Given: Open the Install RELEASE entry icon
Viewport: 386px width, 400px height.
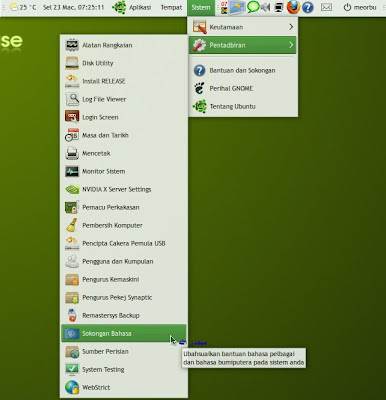Looking at the screenshot, I should tap(72, 81).
